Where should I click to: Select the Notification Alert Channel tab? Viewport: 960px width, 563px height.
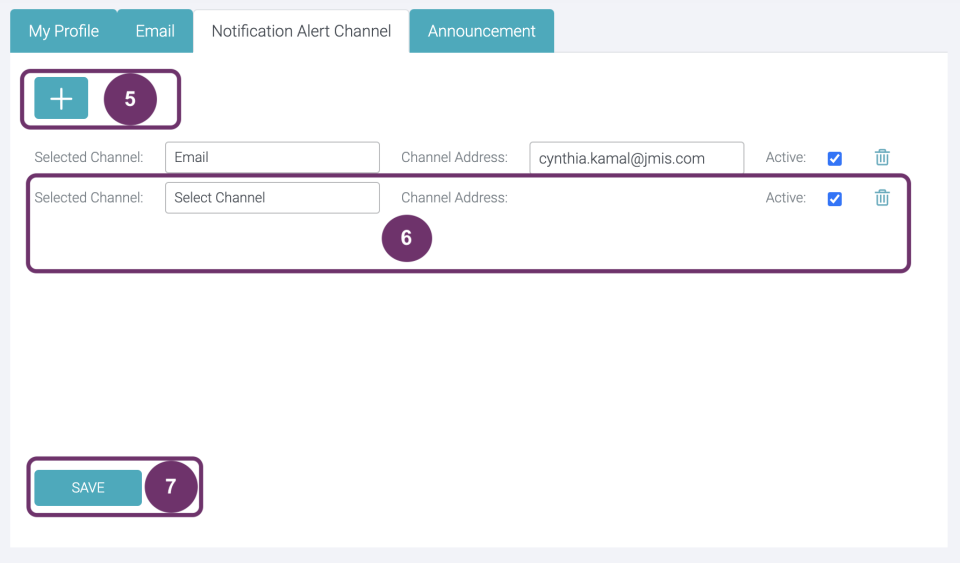[301, 31]
